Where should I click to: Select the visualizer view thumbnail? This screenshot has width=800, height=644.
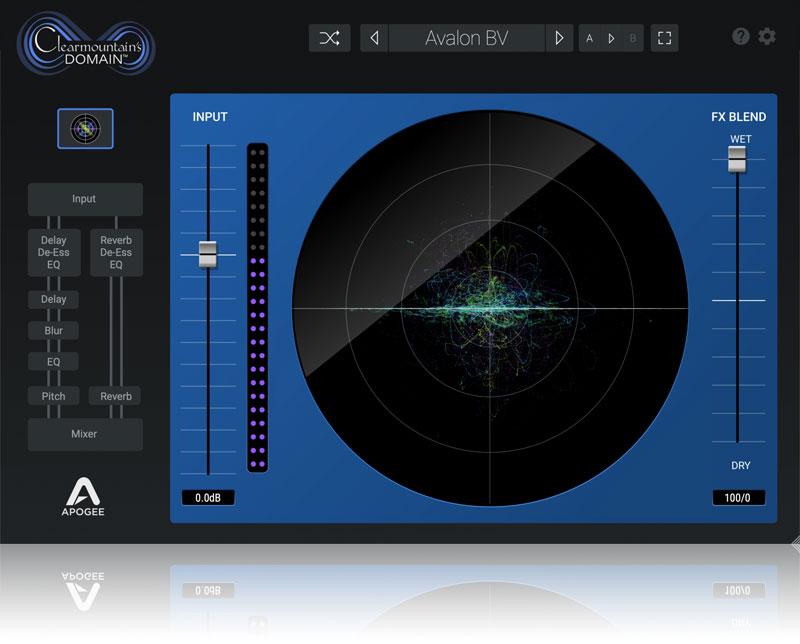click(85, 129)
